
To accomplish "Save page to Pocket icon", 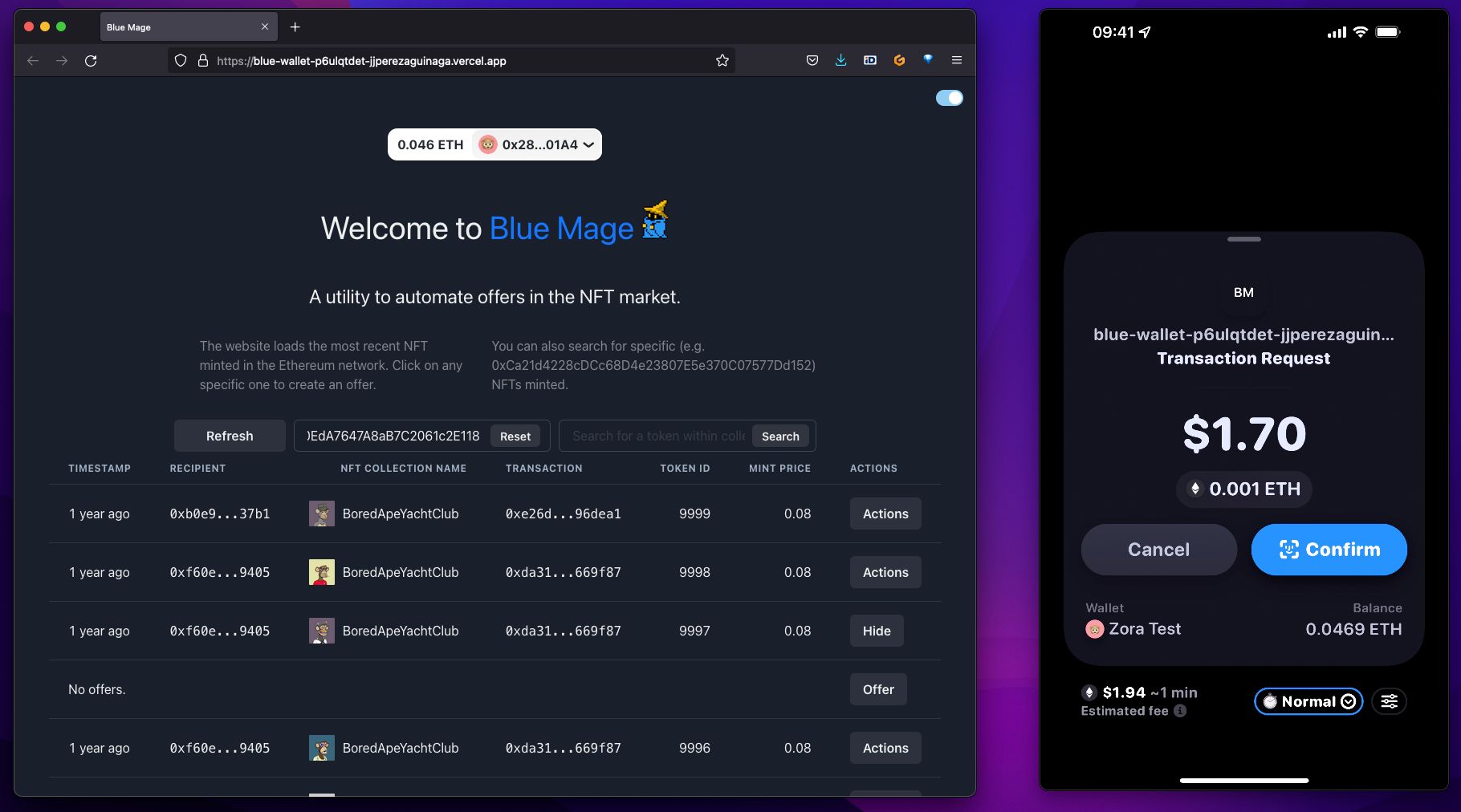I will 812,60.
